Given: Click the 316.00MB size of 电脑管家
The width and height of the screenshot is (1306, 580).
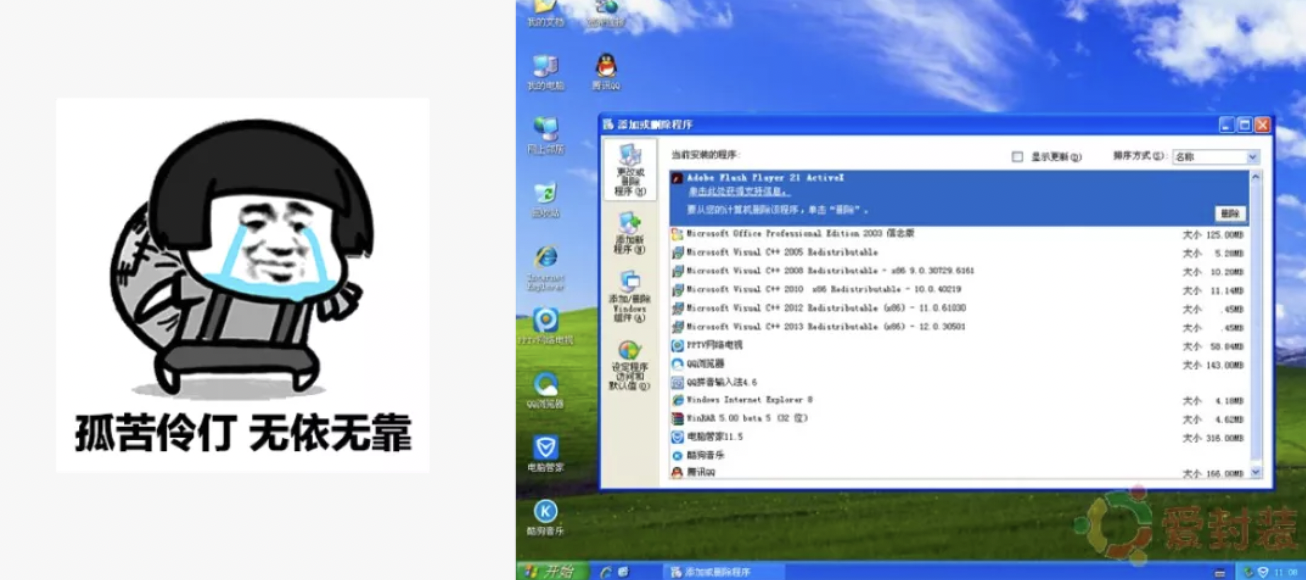Looking at the screenshot, I should pos(1224,437).
